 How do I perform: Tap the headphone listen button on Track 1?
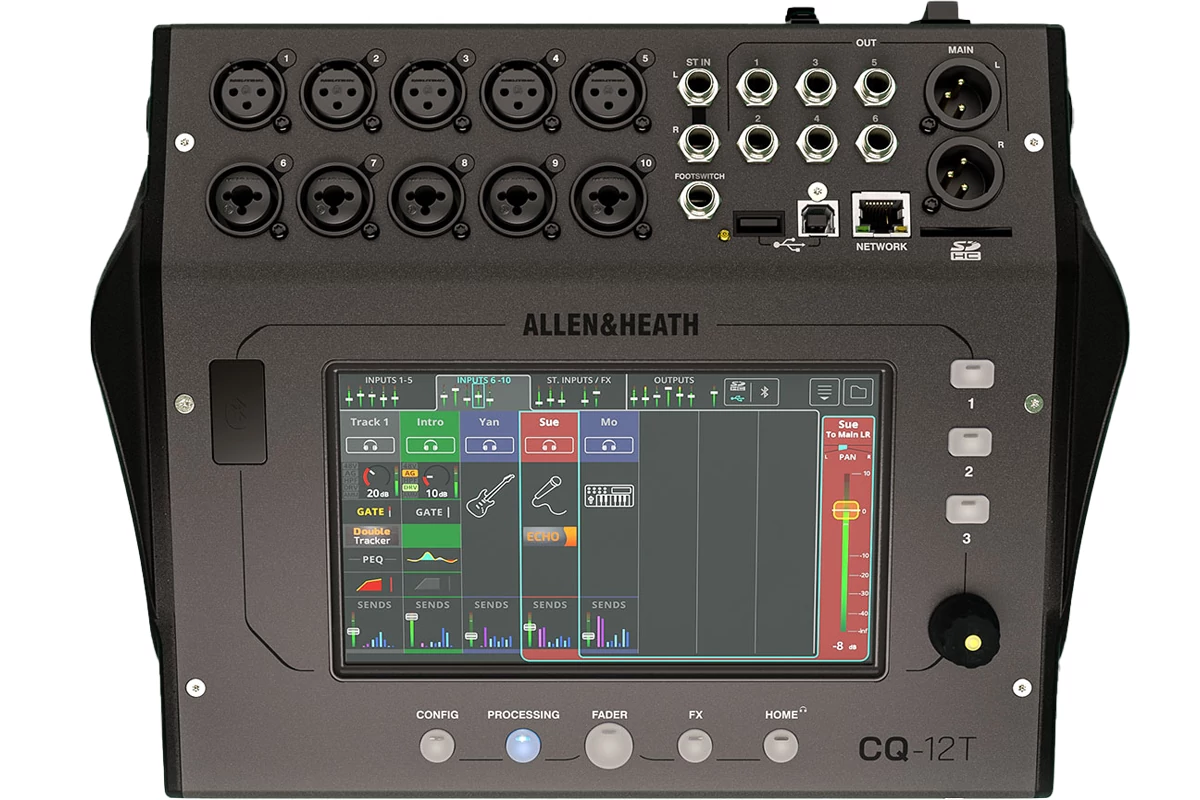371,445
